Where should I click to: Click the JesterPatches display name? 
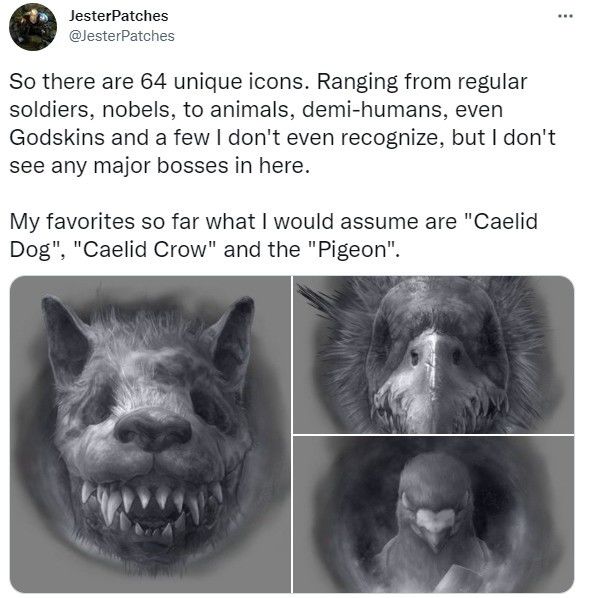coord(118,16)
